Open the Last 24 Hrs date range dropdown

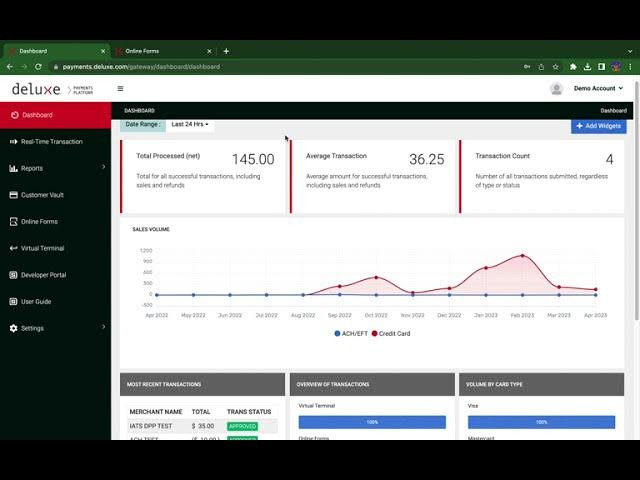point(190,124)
